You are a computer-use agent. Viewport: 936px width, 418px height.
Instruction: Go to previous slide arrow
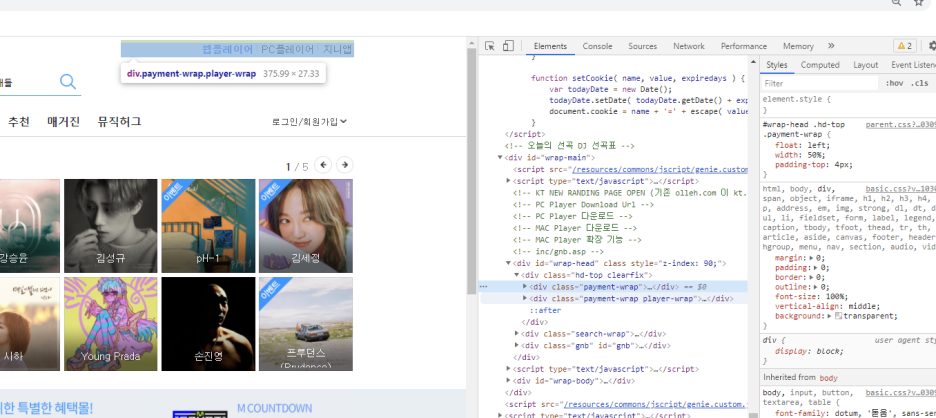pyautogui.click(x=323, y=165)
